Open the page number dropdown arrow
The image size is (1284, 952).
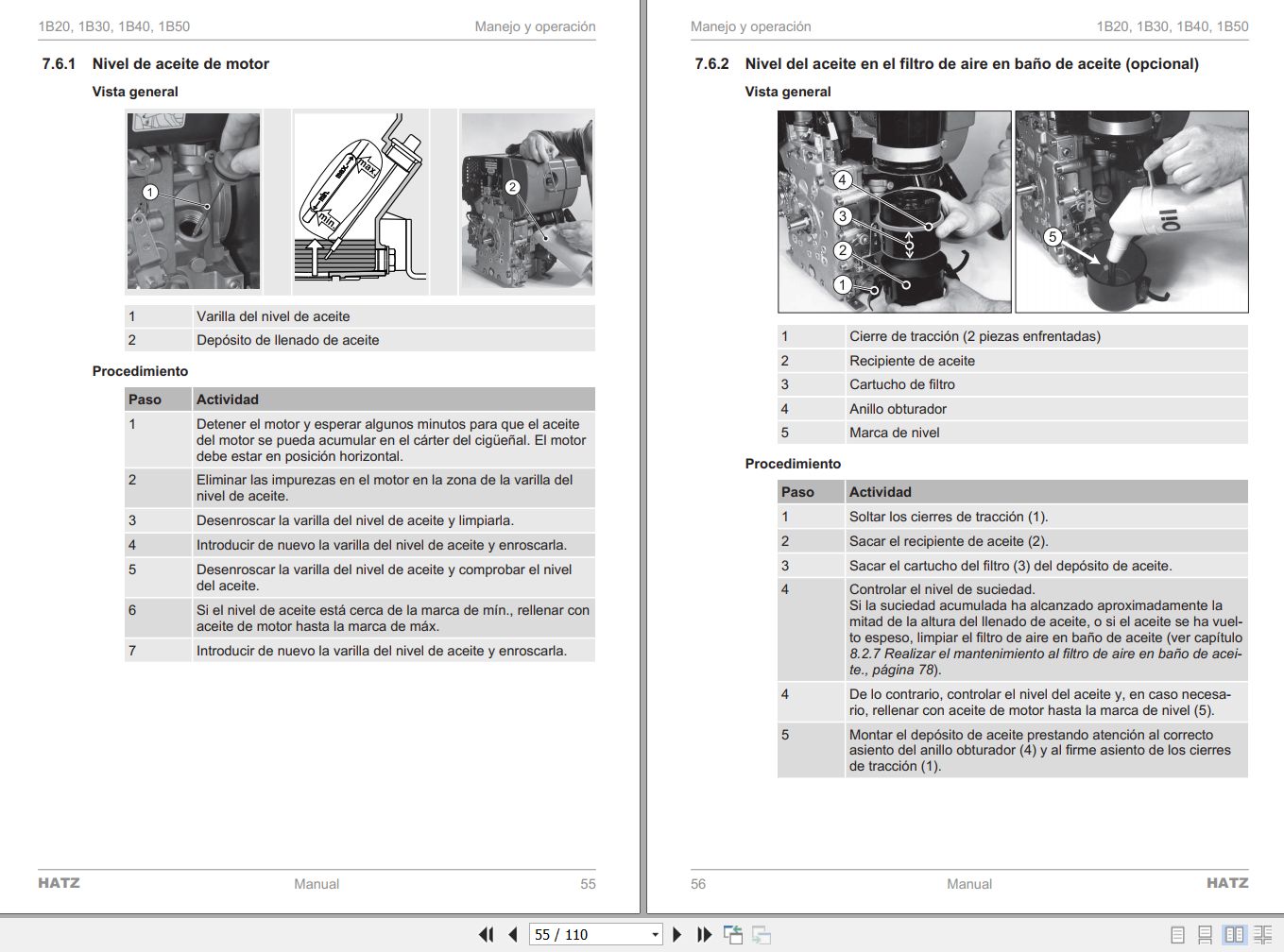tap(655, 934)
